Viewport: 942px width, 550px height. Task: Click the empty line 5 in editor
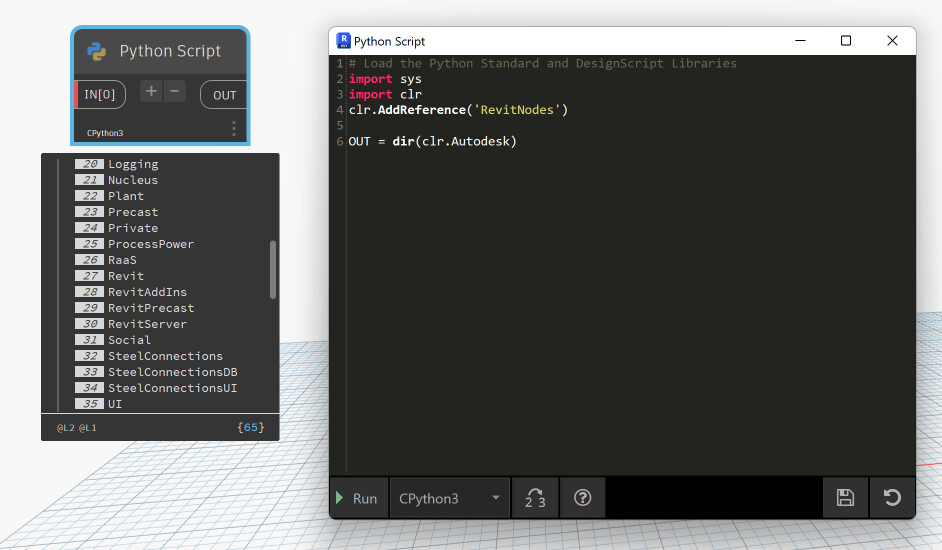pyautogui.click(x=631, y=126)
